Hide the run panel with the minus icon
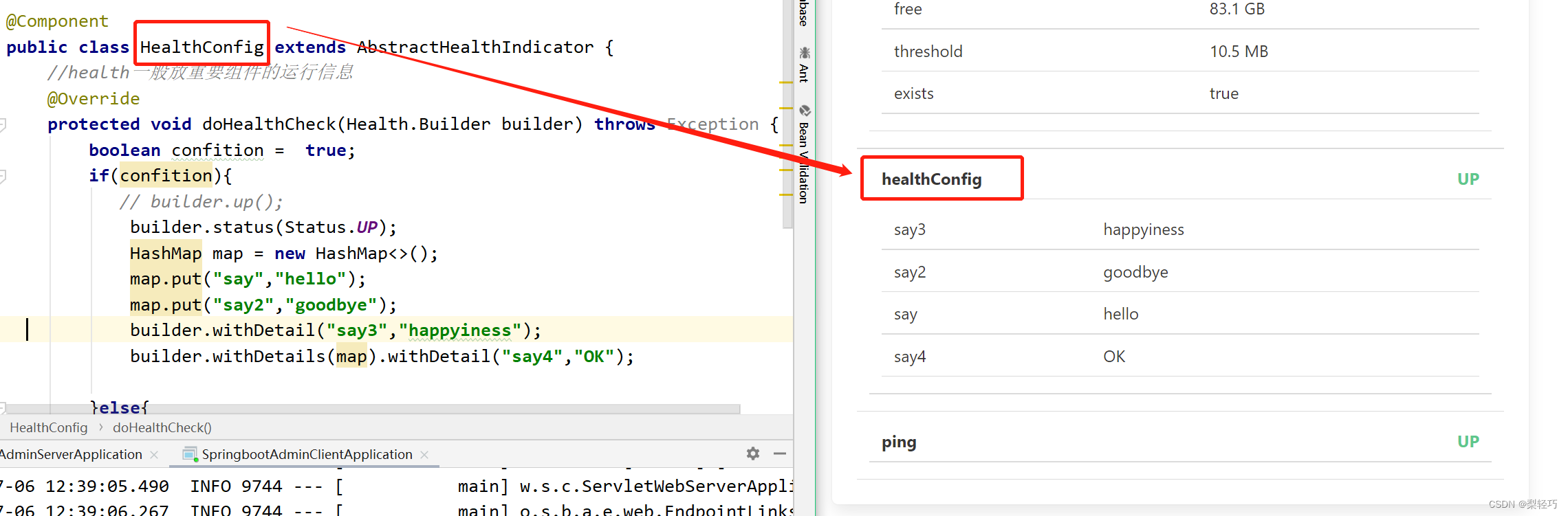Image resolution: width=1568 pixels, height=516 pixels. [780, 453]
